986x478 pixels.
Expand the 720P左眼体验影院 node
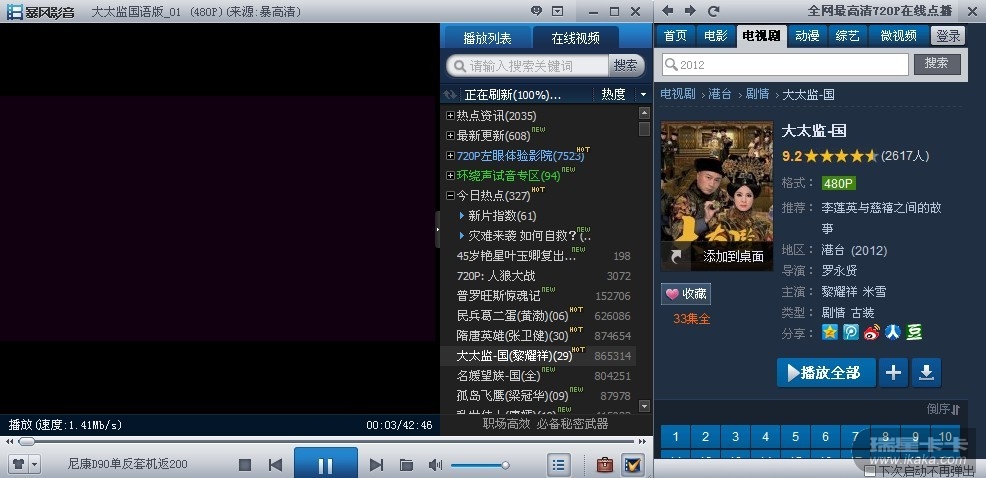tap(450, 156)
